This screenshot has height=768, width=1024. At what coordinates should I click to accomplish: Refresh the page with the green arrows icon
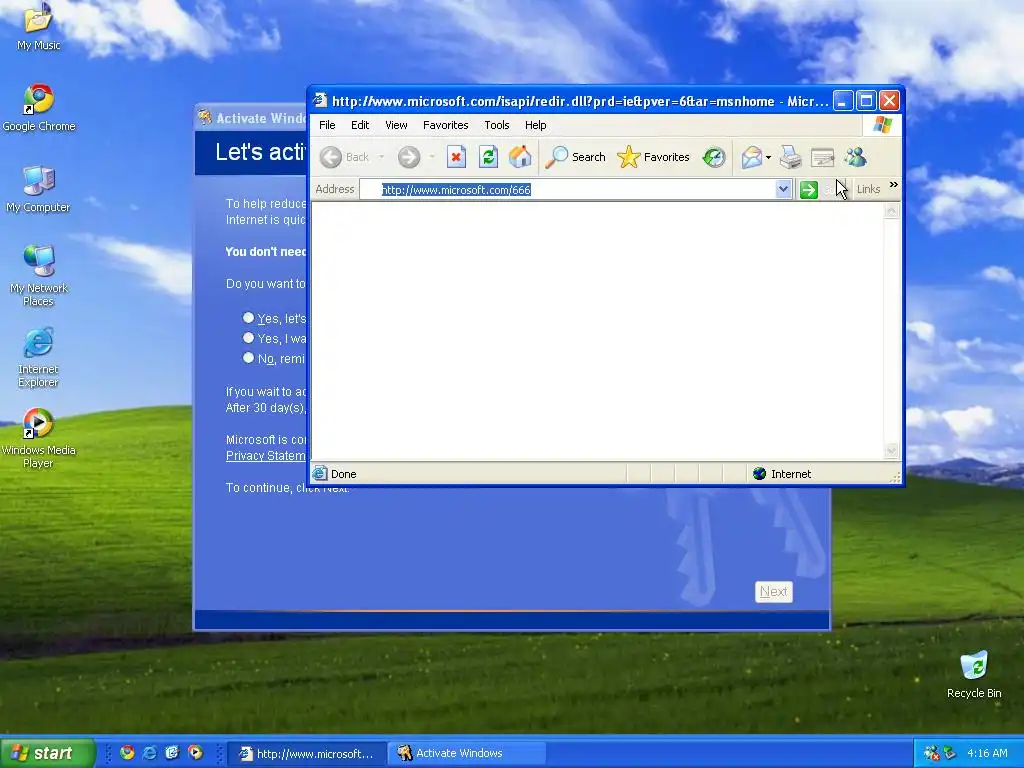pos(488,157)
